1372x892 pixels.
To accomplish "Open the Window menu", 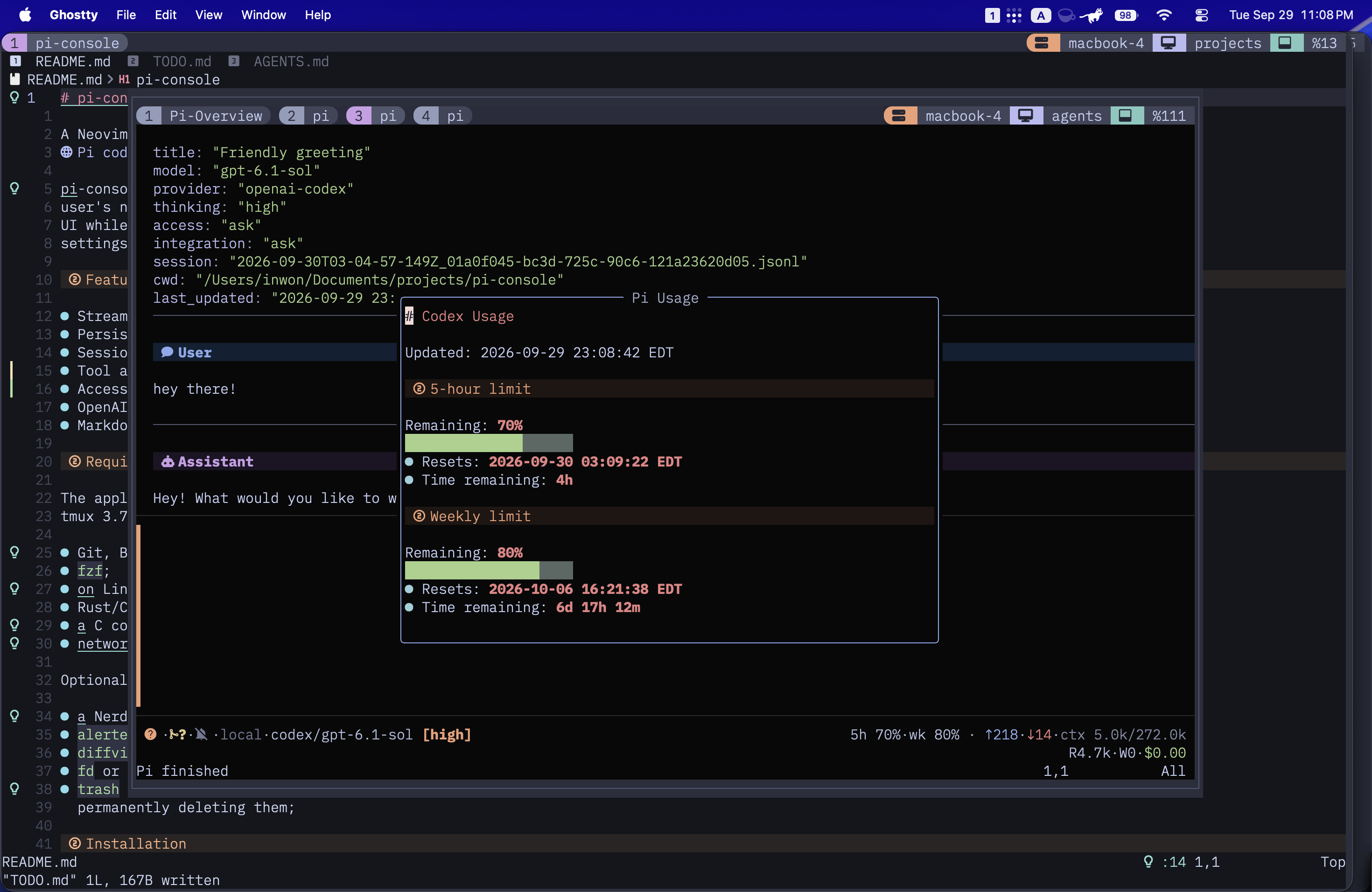I will [x=264, y=15].
